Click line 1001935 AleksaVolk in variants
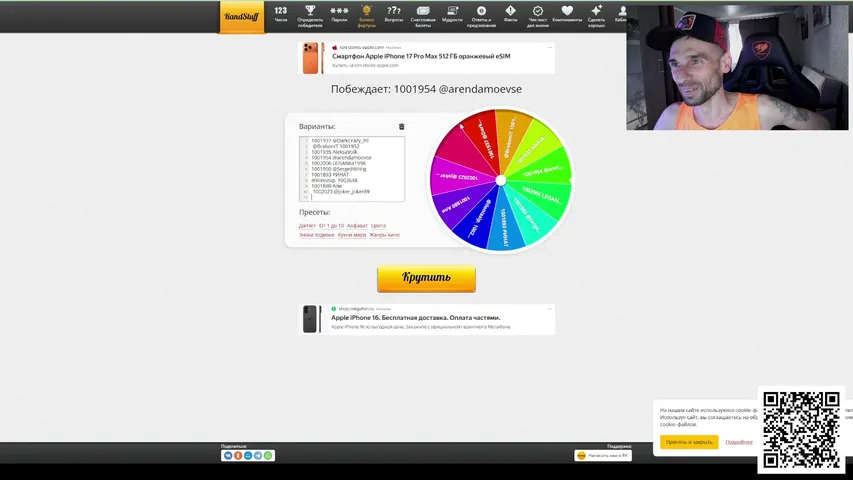The image size is (853, 480). [334, 152]
